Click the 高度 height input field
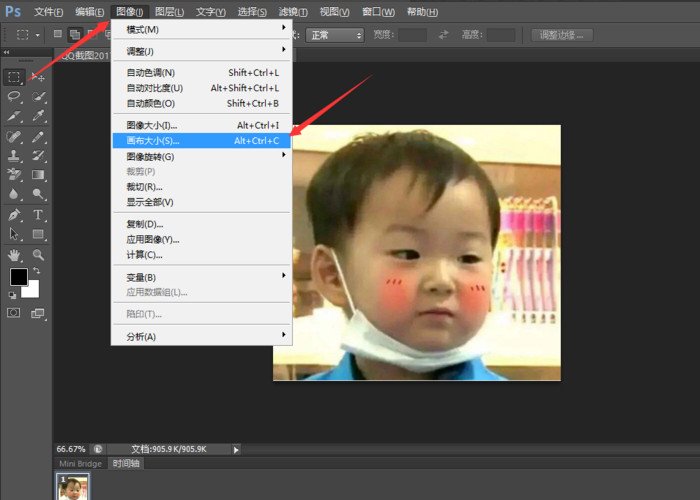This screenshot has height=500, width=700. click(500, 35)
